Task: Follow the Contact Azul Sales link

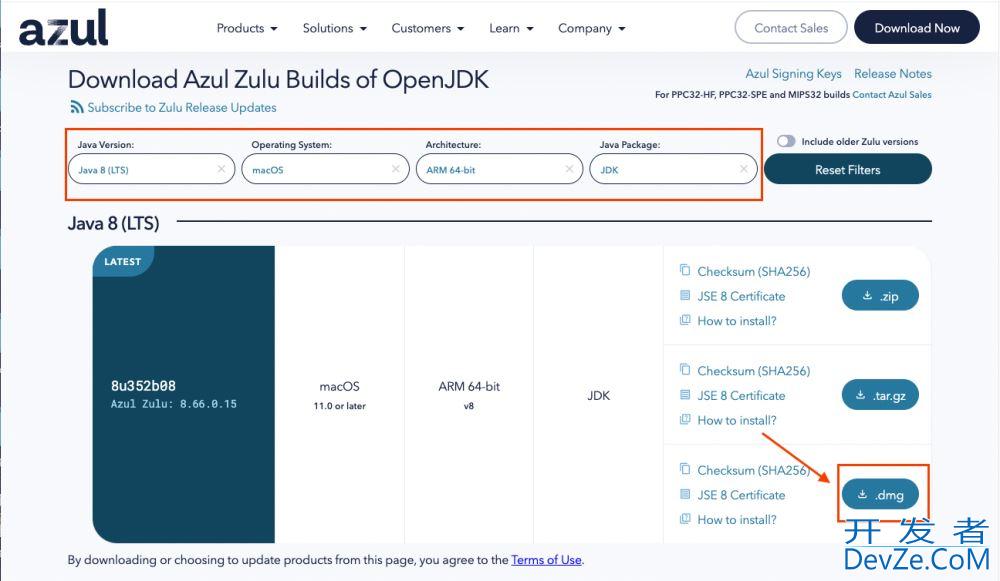Action: [892, 94]
